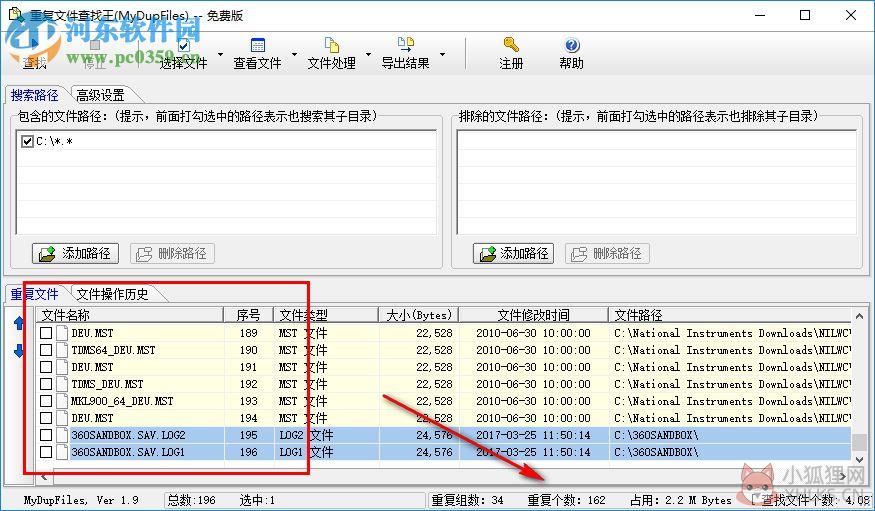Select the TDMS_DEU.MST file name

(107, 384)
